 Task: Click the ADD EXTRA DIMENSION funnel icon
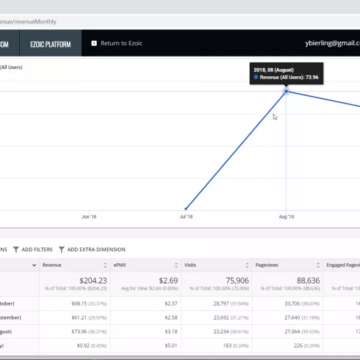[x=61, y=249]
